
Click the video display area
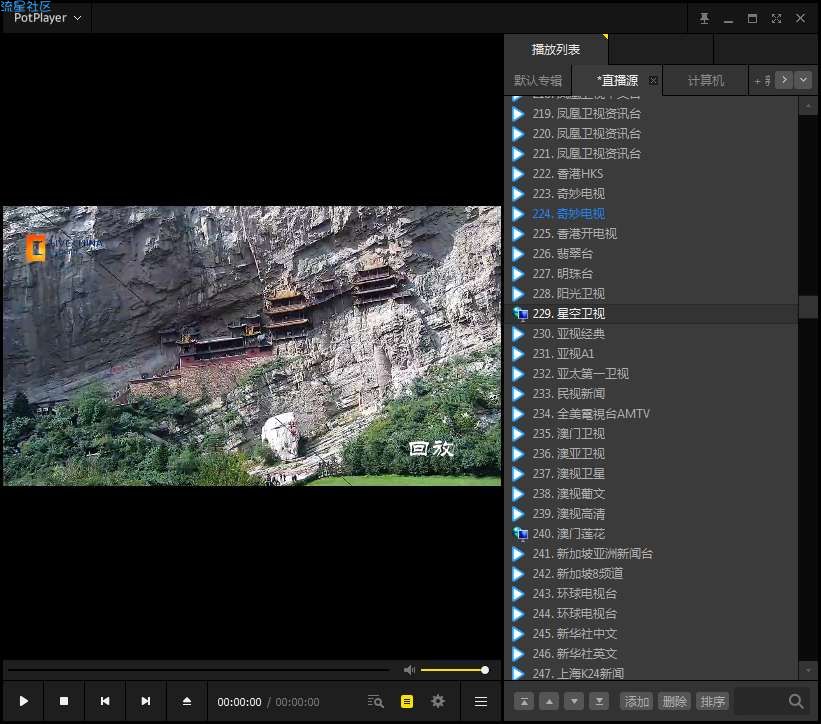tap(252, 346)
